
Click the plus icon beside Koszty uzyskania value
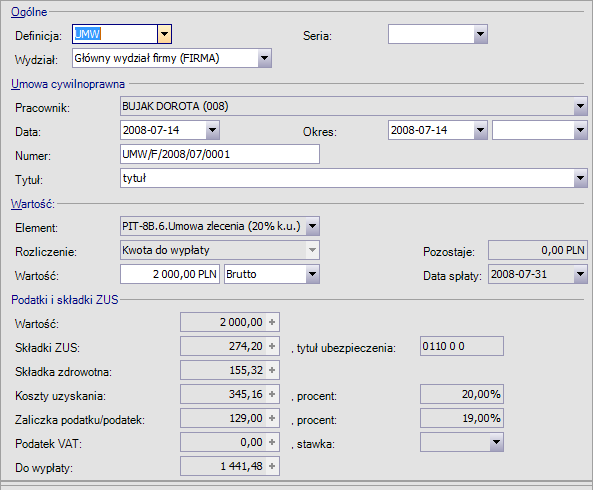point(272,394)
